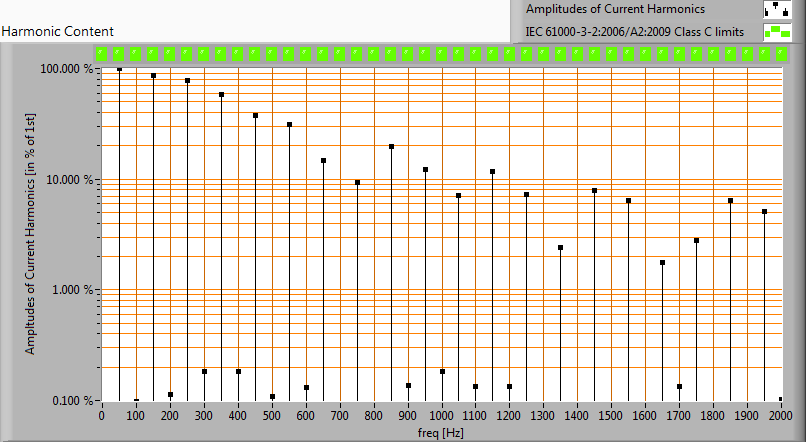Click the 0.100 % y-axis minimum value
The image size is (806, 442).
70,401
